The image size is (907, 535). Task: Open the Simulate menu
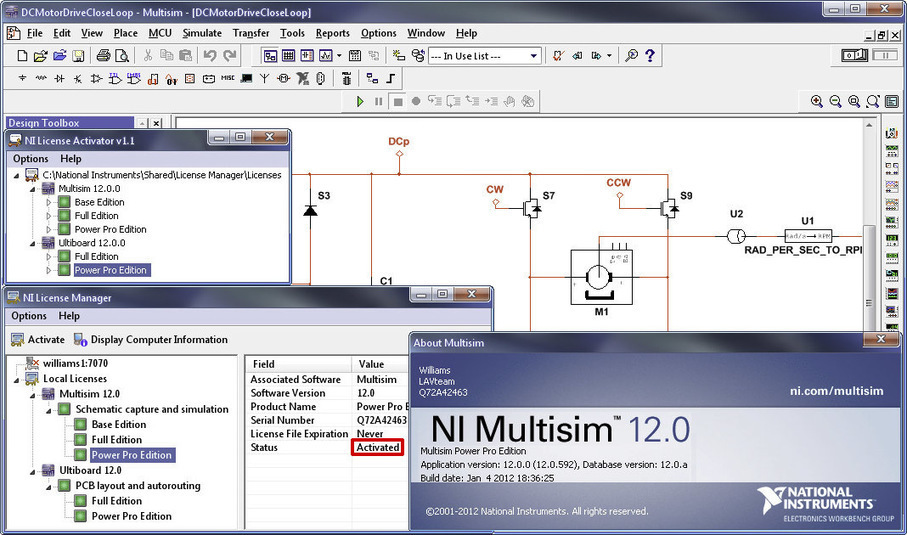point(202,33)
